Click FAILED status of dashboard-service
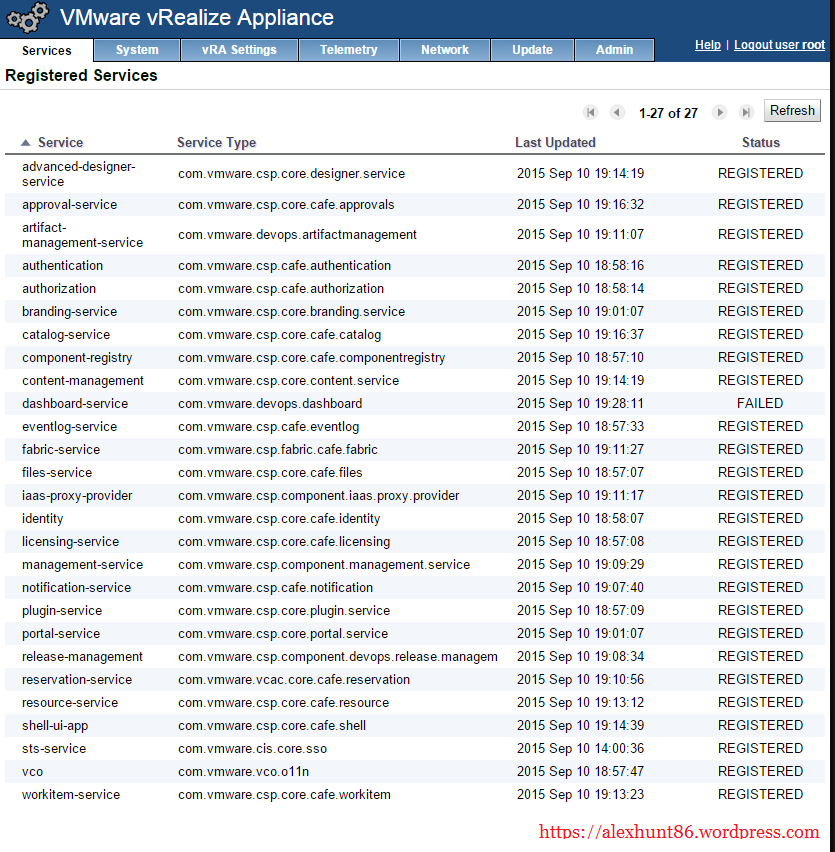Viewport: 835px width, 852px height. [760, 403]
